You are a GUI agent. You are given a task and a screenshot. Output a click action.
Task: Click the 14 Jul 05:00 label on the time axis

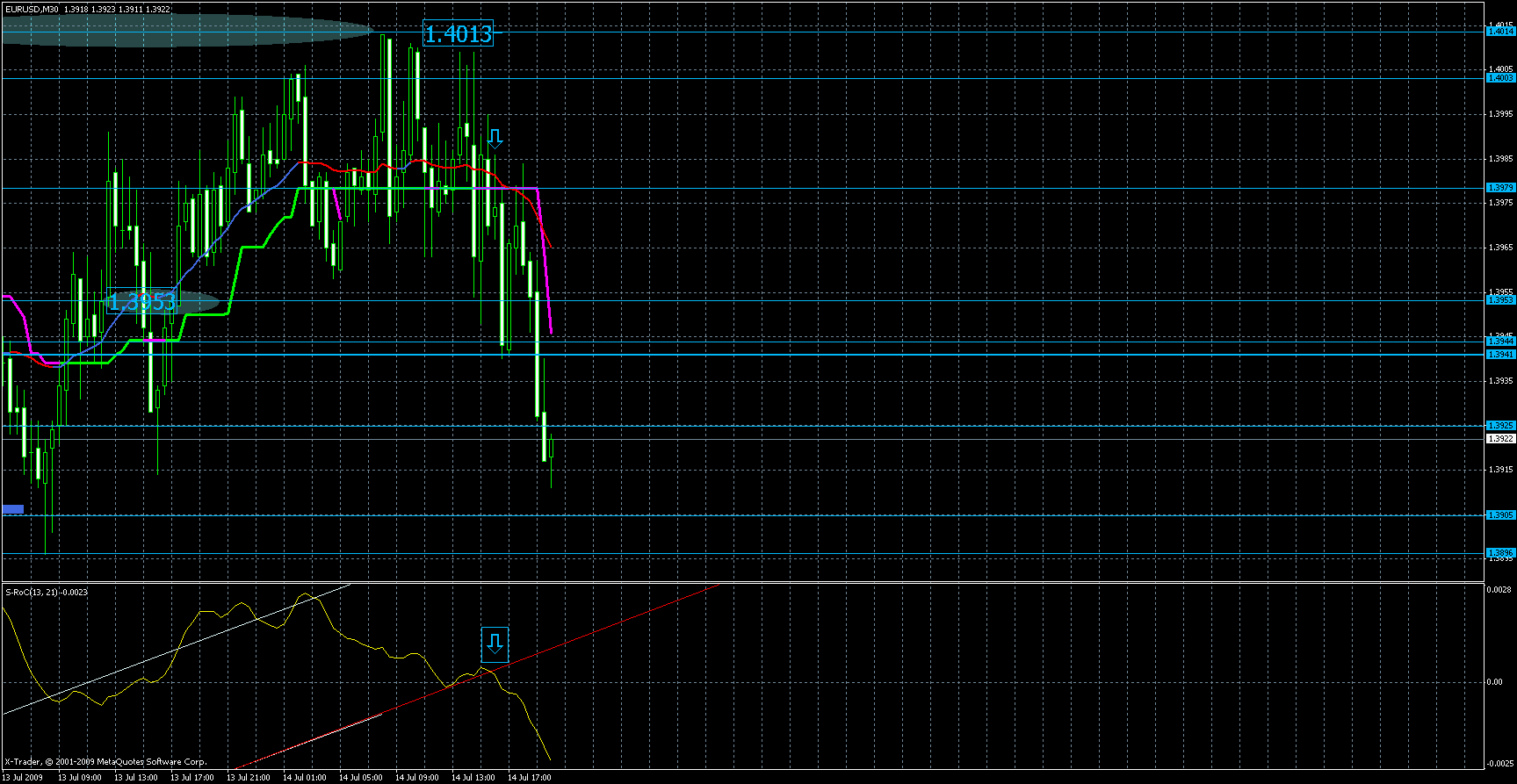click(360, 778)
